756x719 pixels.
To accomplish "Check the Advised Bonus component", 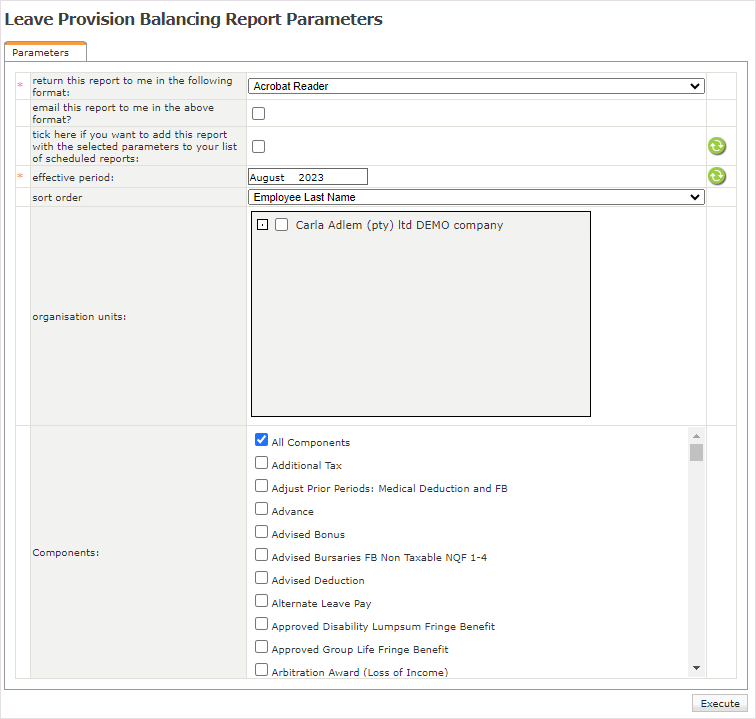I will (261, 532).
